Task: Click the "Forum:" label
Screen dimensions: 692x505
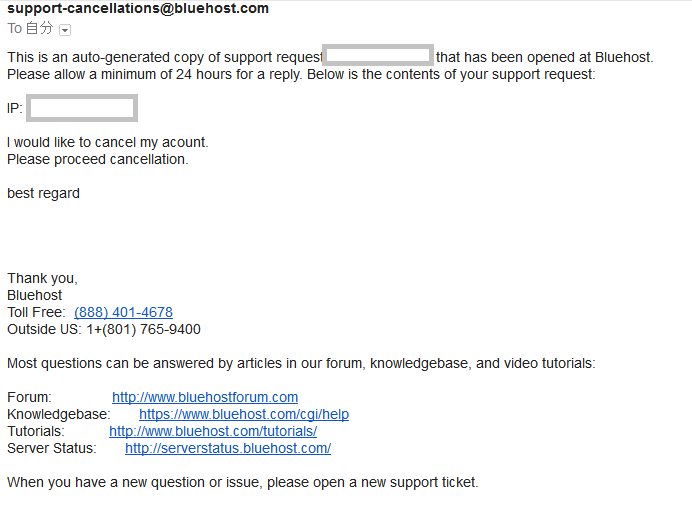Action: [x=29, y=398]
